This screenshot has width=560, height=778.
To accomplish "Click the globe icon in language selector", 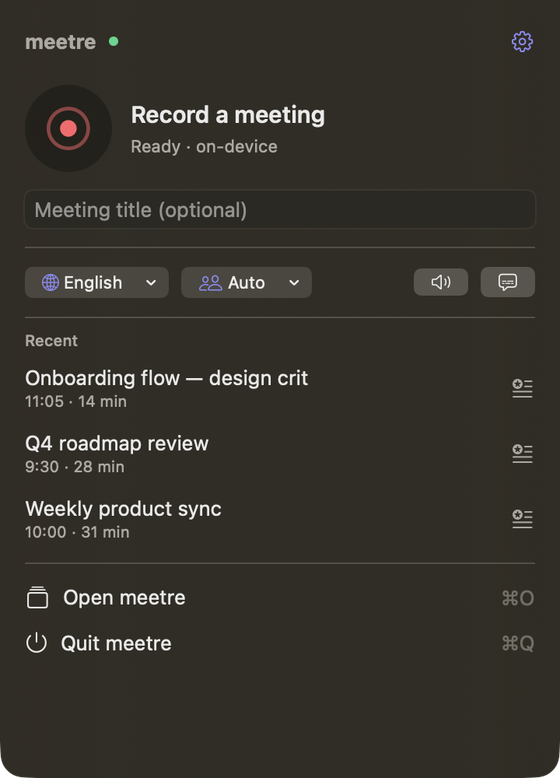I will (50, 282).
